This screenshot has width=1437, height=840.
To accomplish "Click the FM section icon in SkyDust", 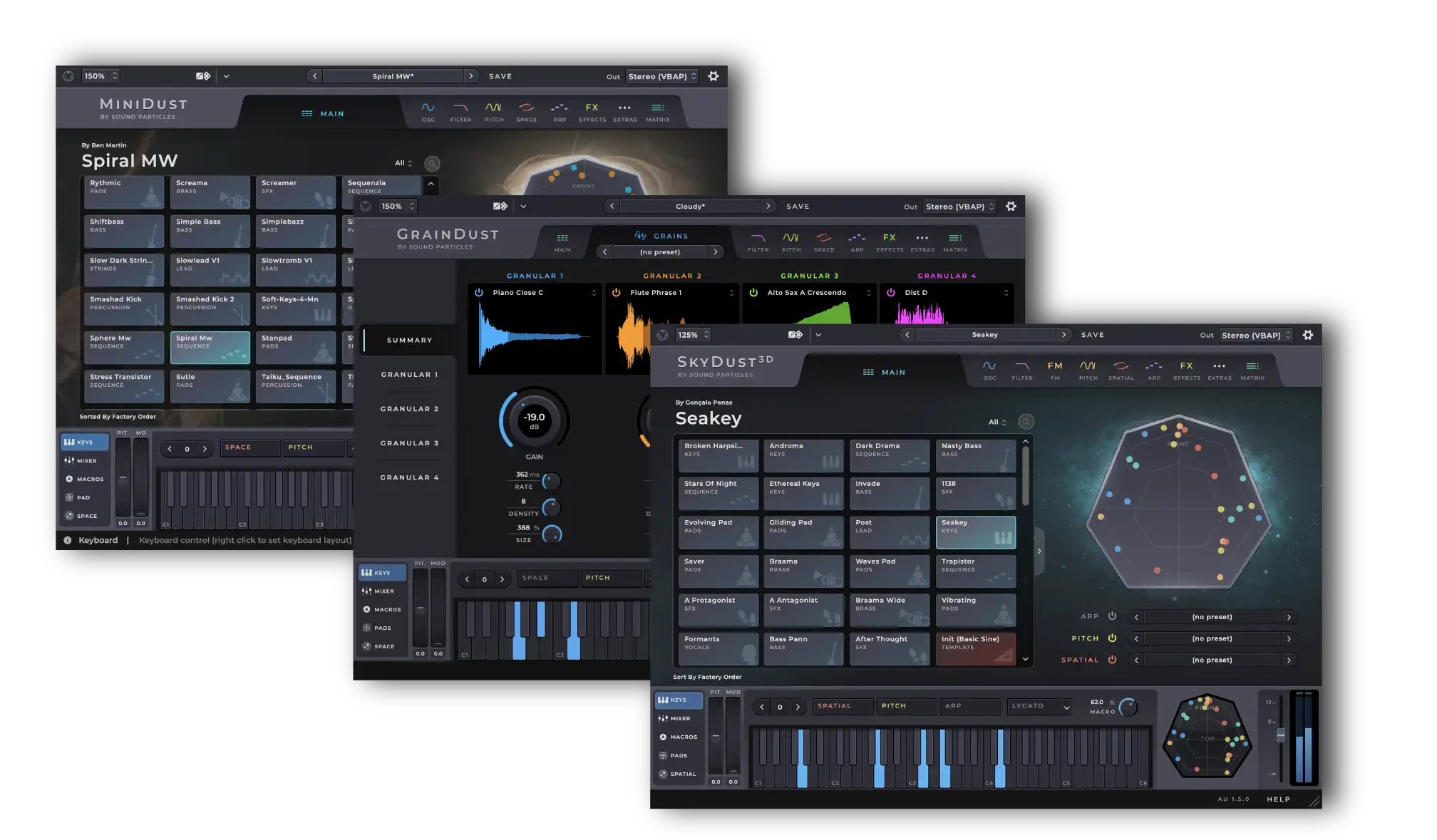I will [x=1055, y=369].
